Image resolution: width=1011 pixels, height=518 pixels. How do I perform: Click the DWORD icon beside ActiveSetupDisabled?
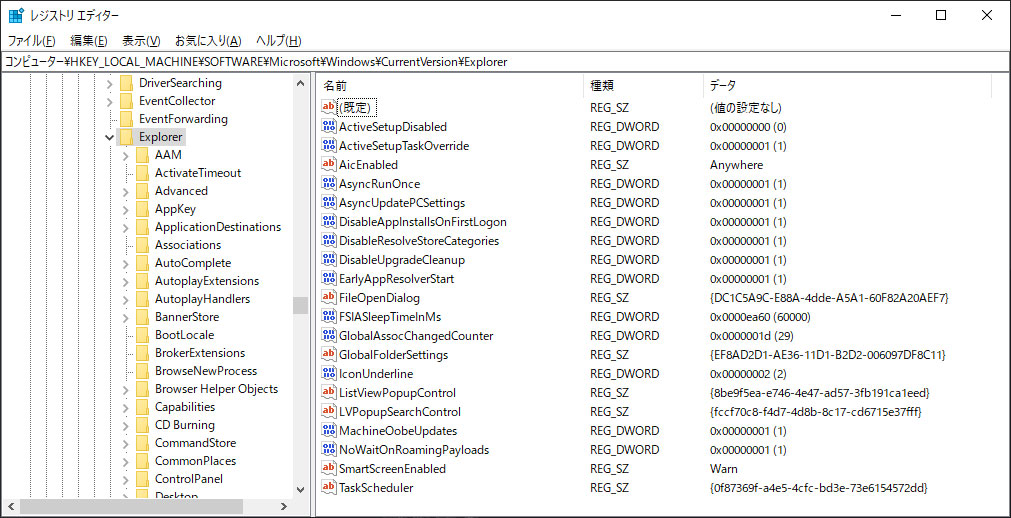pyautogui.click(x=329, y=126)
